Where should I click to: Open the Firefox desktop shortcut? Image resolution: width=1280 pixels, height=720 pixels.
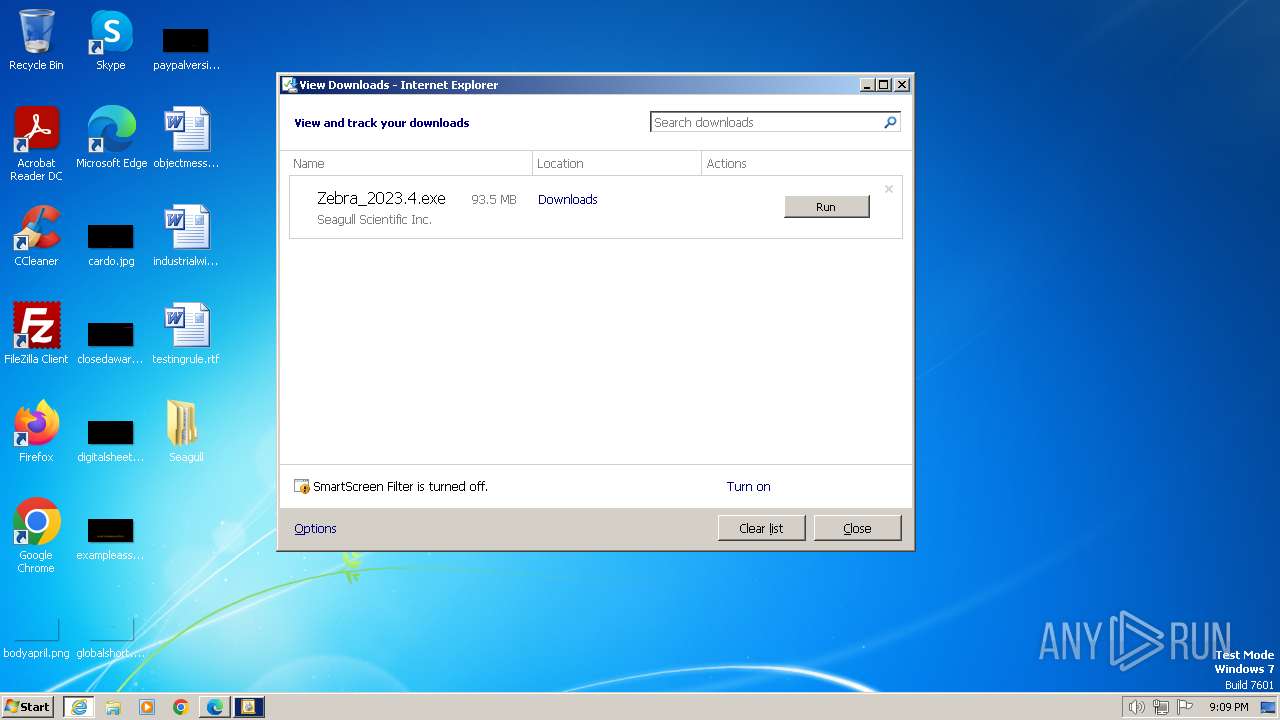pos(36,431)
